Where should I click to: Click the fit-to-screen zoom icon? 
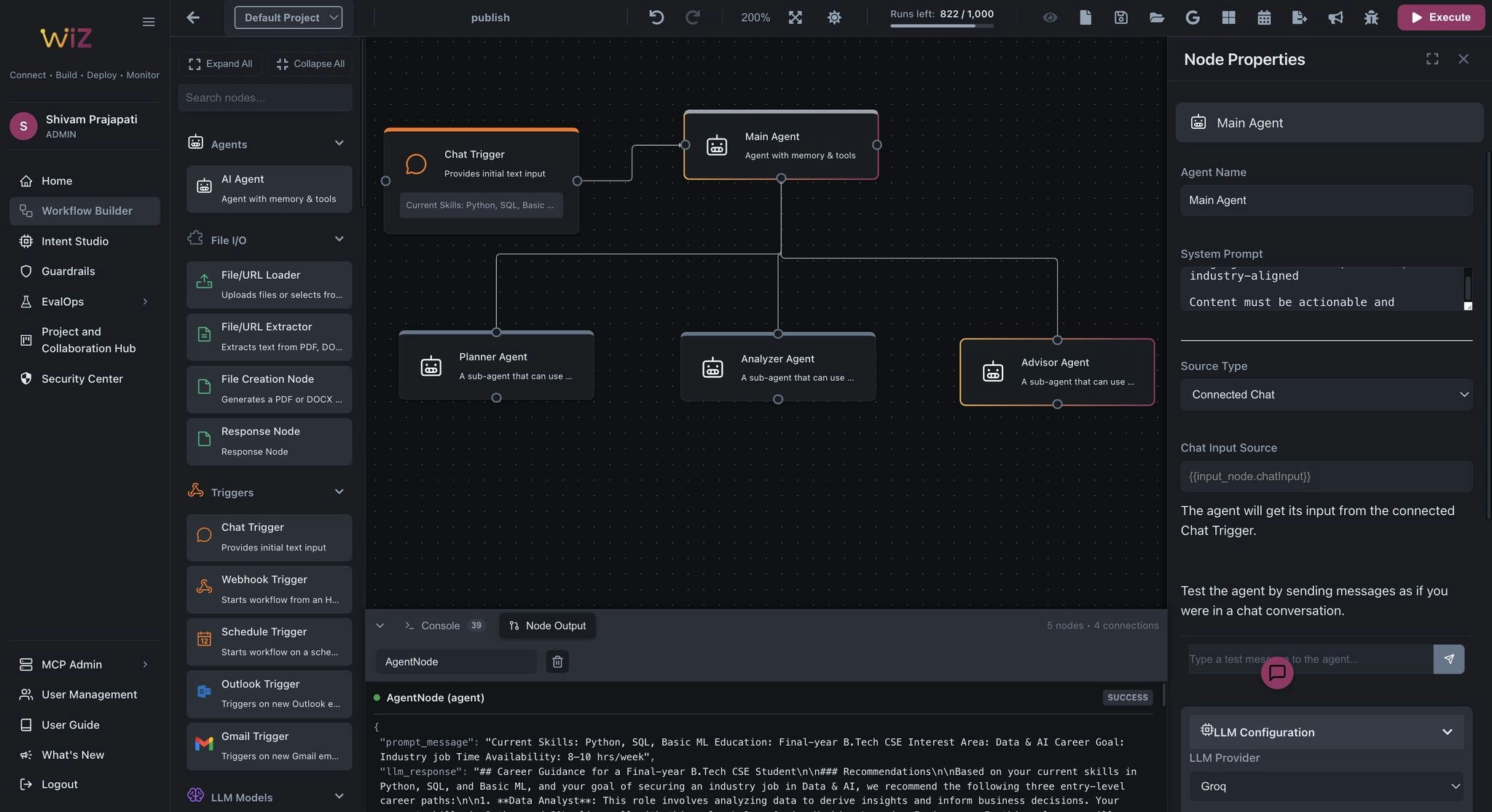(795, 17)
